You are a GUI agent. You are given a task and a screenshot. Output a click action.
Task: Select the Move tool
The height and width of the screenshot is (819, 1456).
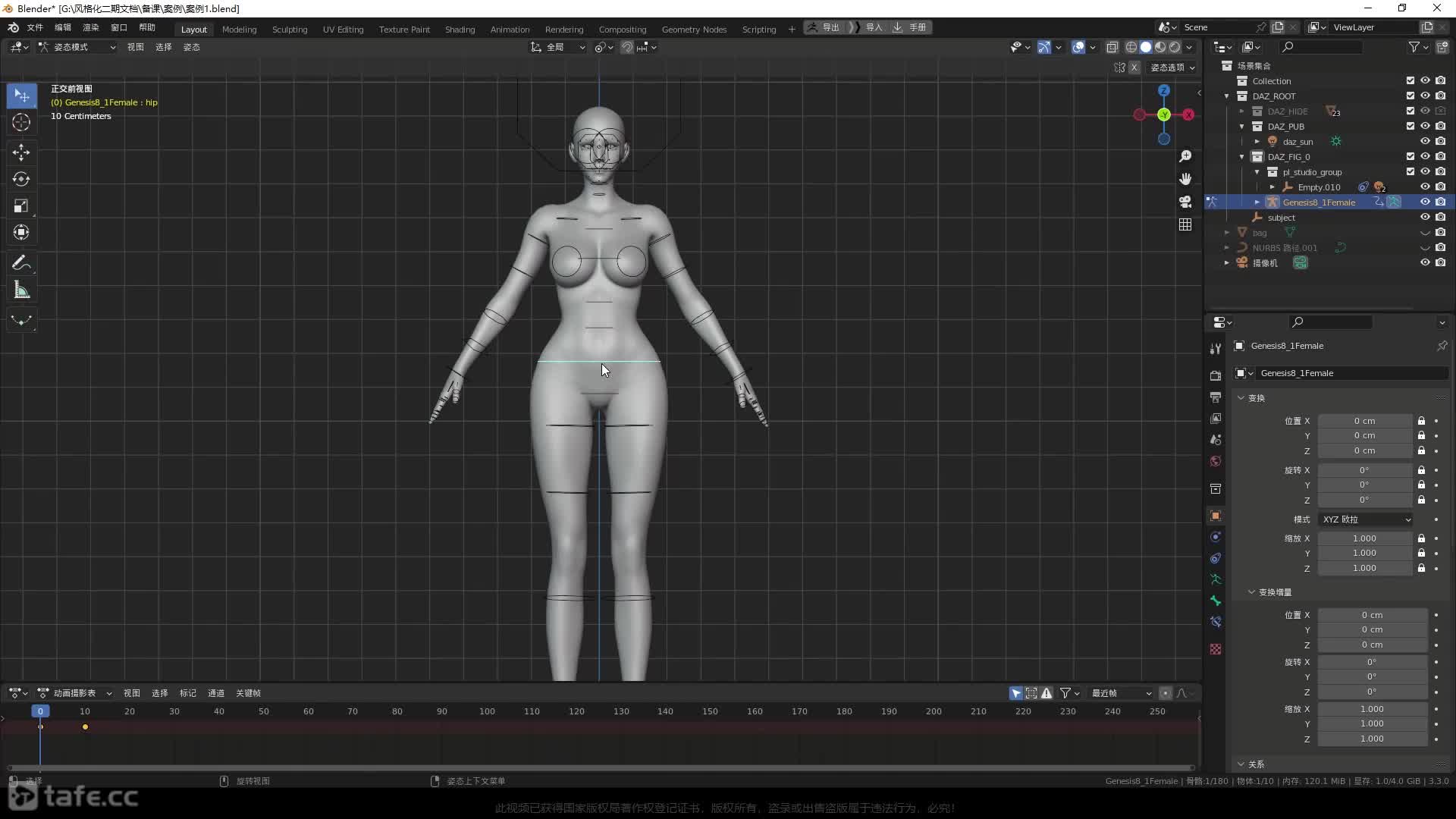21,152
